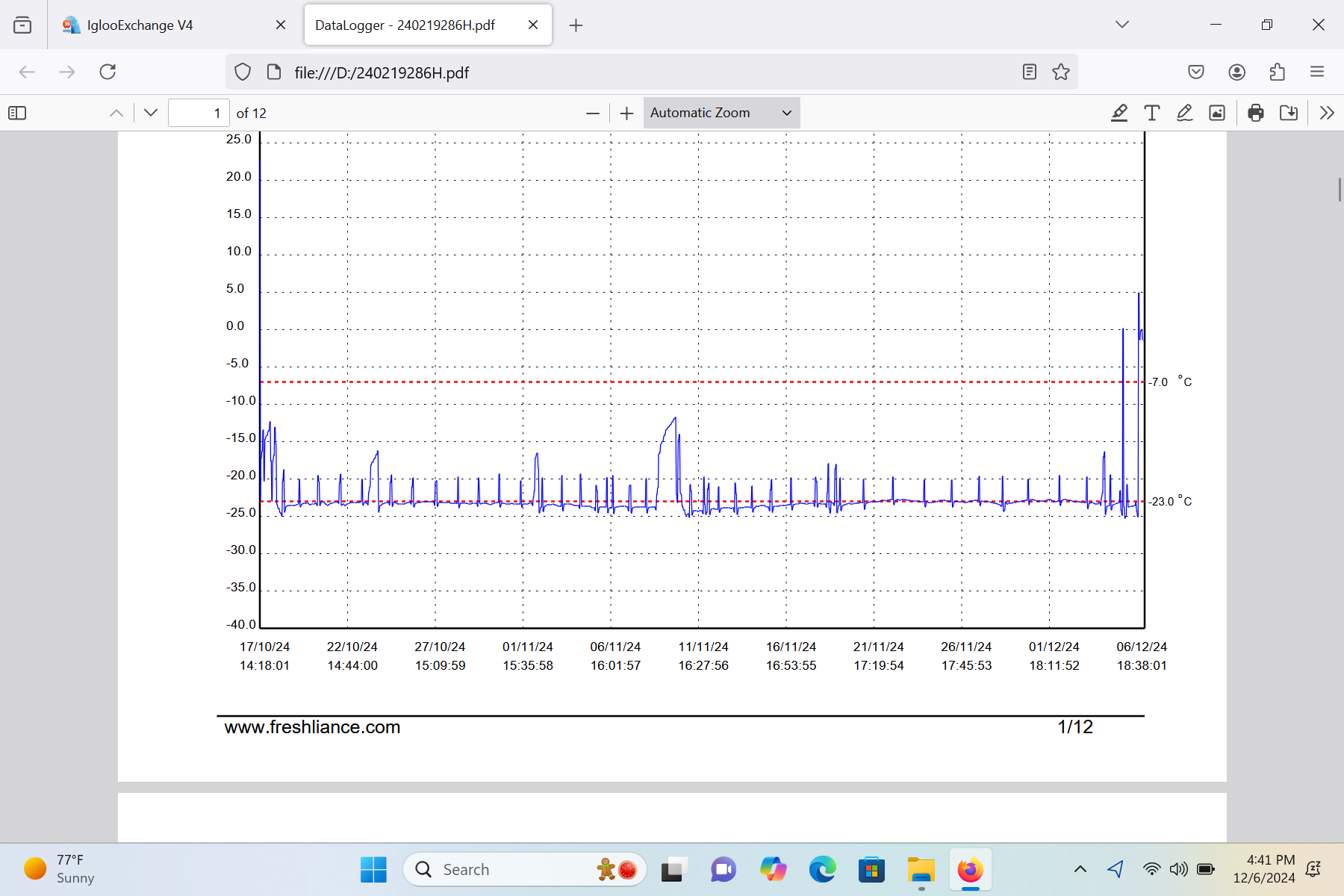Click the 17/10/24 x-axis date label
The height and width of the screenshot is (896, 1344).
(x=264, y=647)
